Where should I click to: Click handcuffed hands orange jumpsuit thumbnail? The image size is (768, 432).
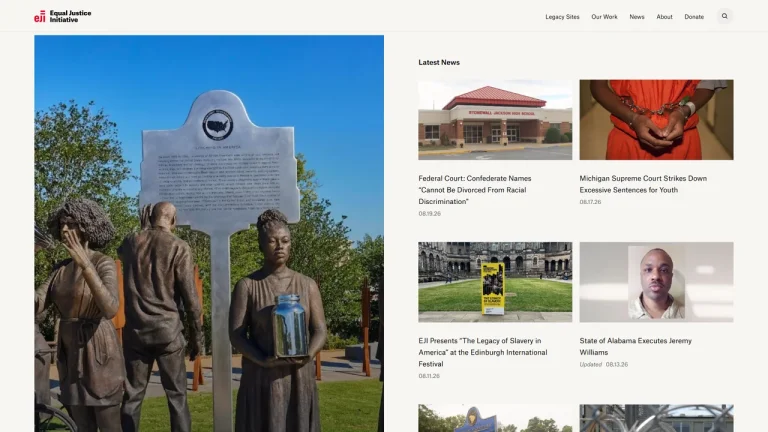(x=656, y=120)
